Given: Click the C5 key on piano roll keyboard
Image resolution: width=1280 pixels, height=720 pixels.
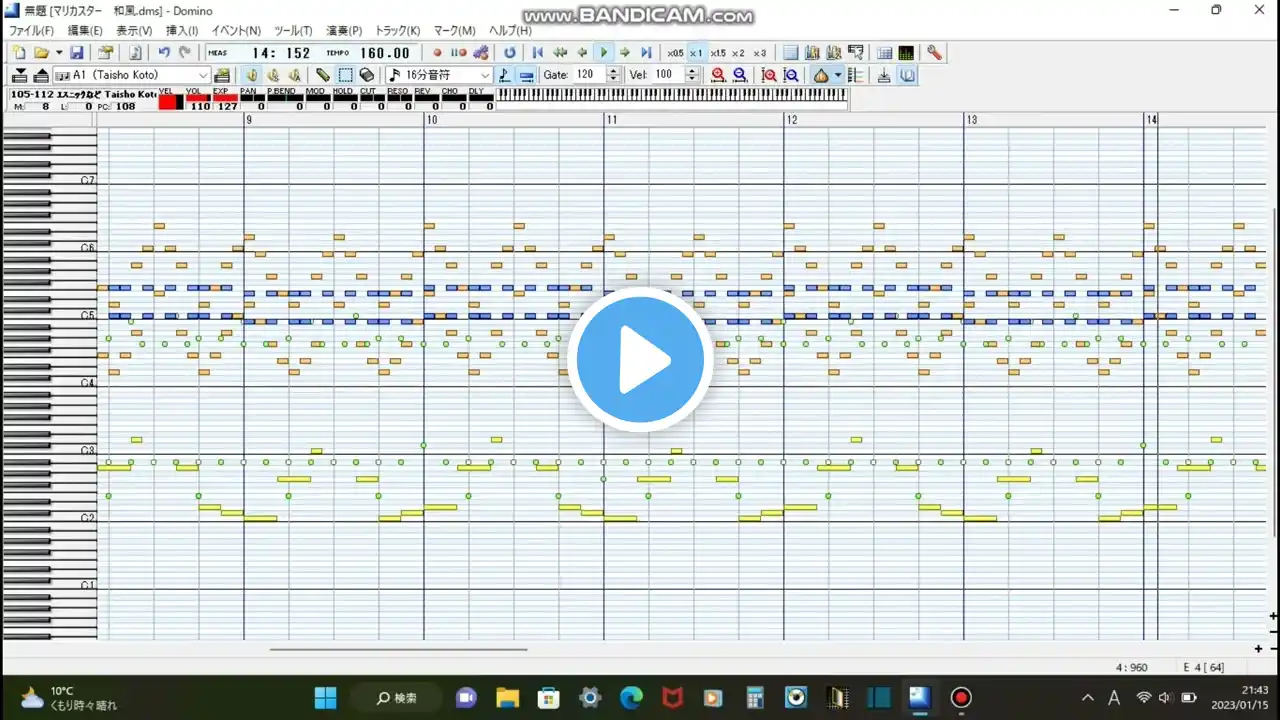Looking at the screenshot, I should (48, 317).
